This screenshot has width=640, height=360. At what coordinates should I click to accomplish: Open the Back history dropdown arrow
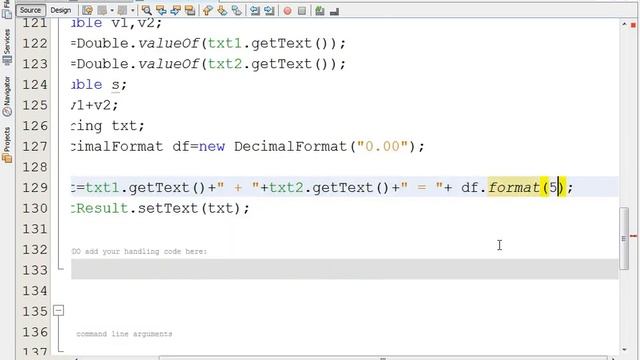click(112, 11)
